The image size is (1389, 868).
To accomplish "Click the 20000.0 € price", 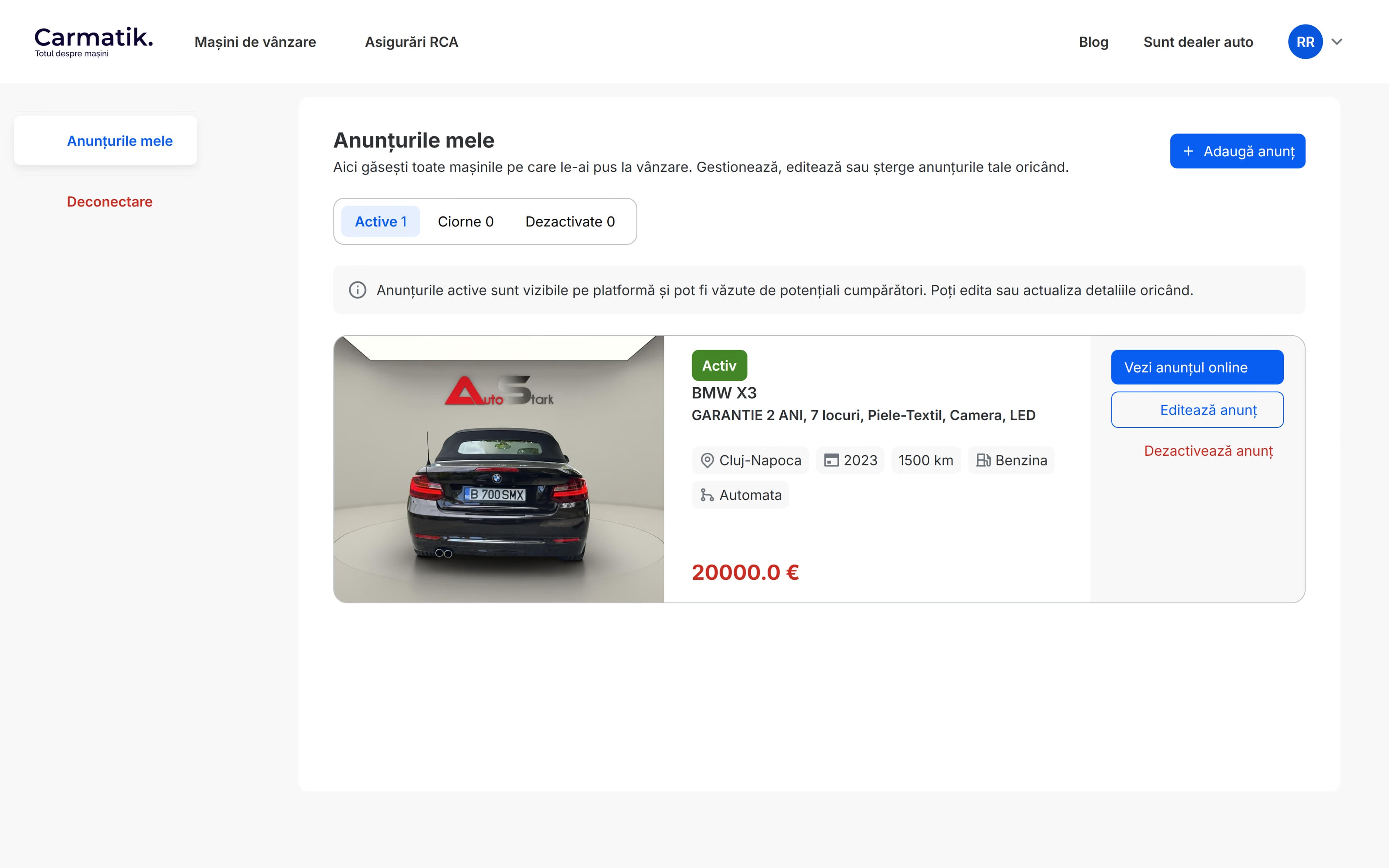I will [x=745, y=573].
